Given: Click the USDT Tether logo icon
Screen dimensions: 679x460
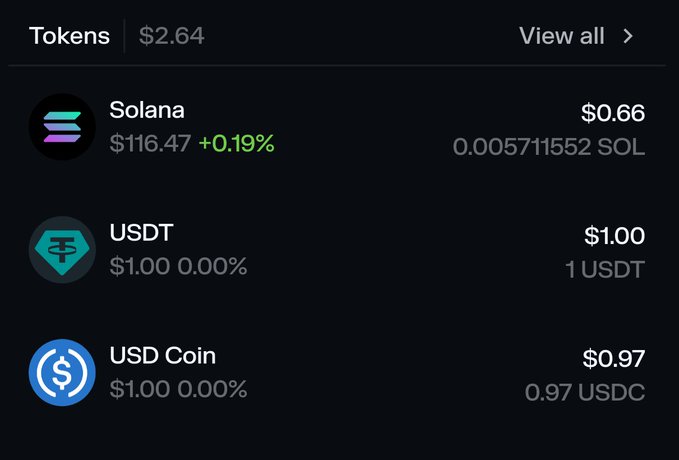Looking at the screenshot, I should (x=62, y=250).
